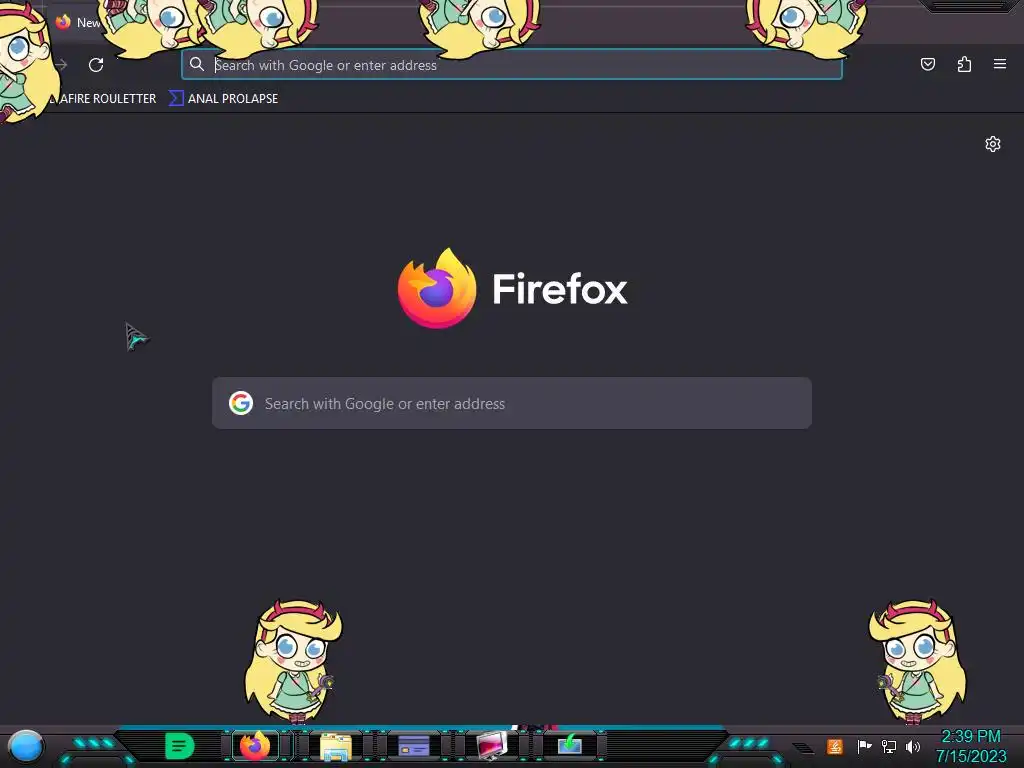Reload the current page
The height and width of the screenshot is (768, 1024).
pyautogui.click(x=96, y=65)
